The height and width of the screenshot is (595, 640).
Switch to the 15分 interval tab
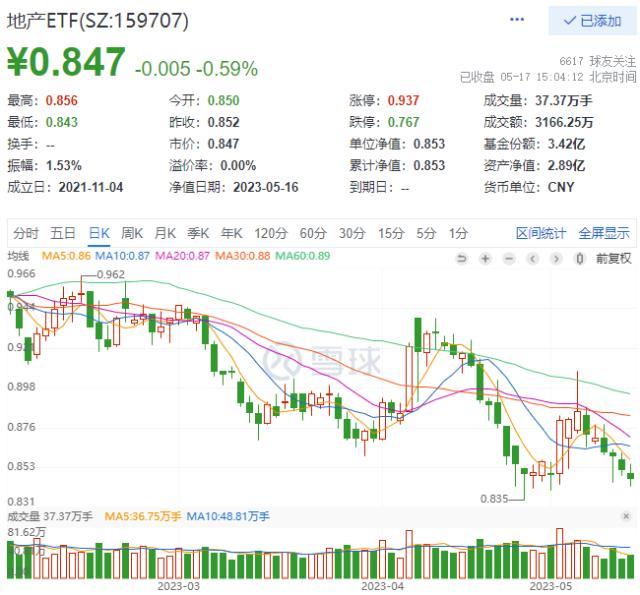coord(391,233)
